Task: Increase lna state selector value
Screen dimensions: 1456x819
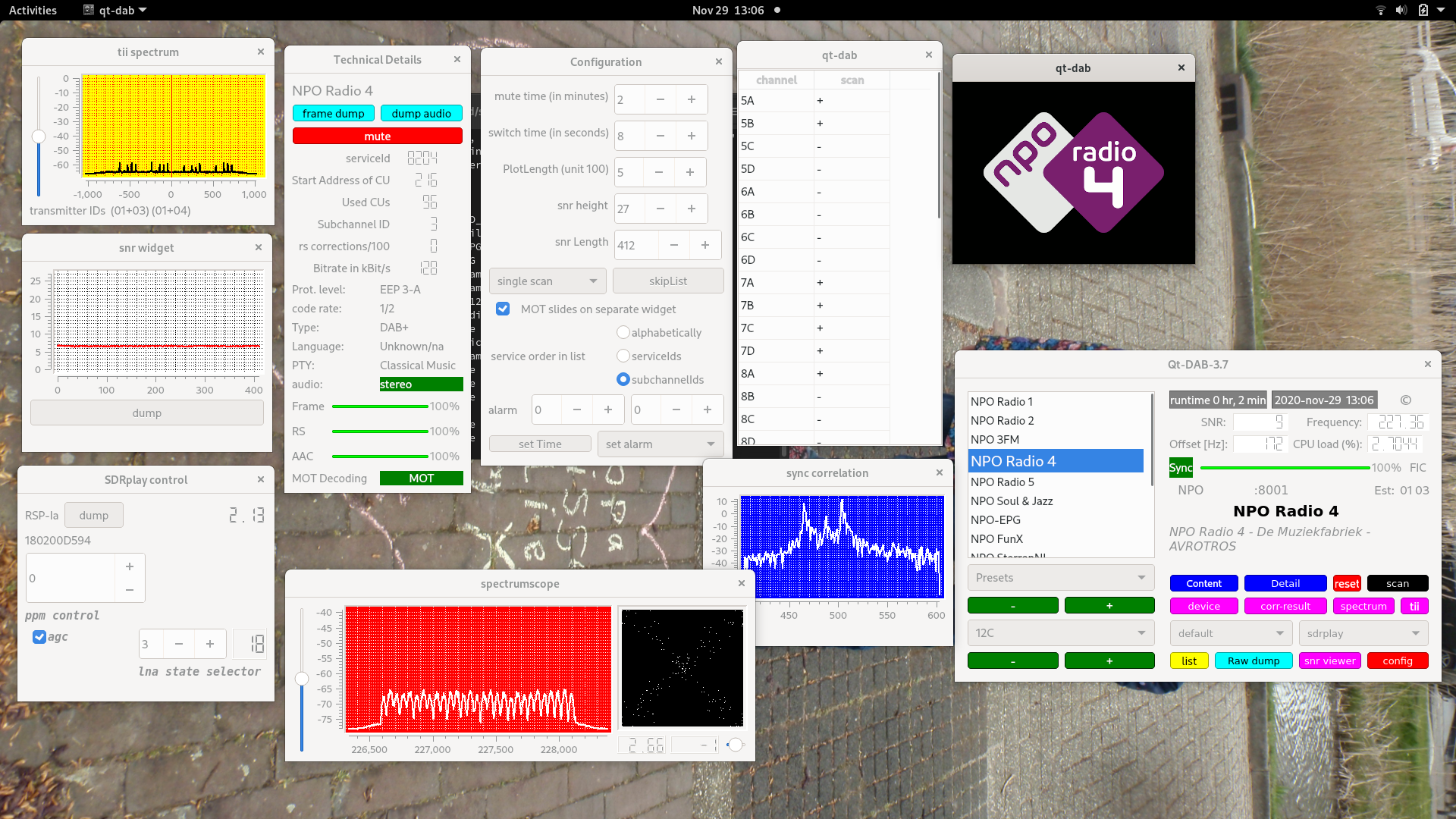Action: pyautogui.click(x=210, y=644)
